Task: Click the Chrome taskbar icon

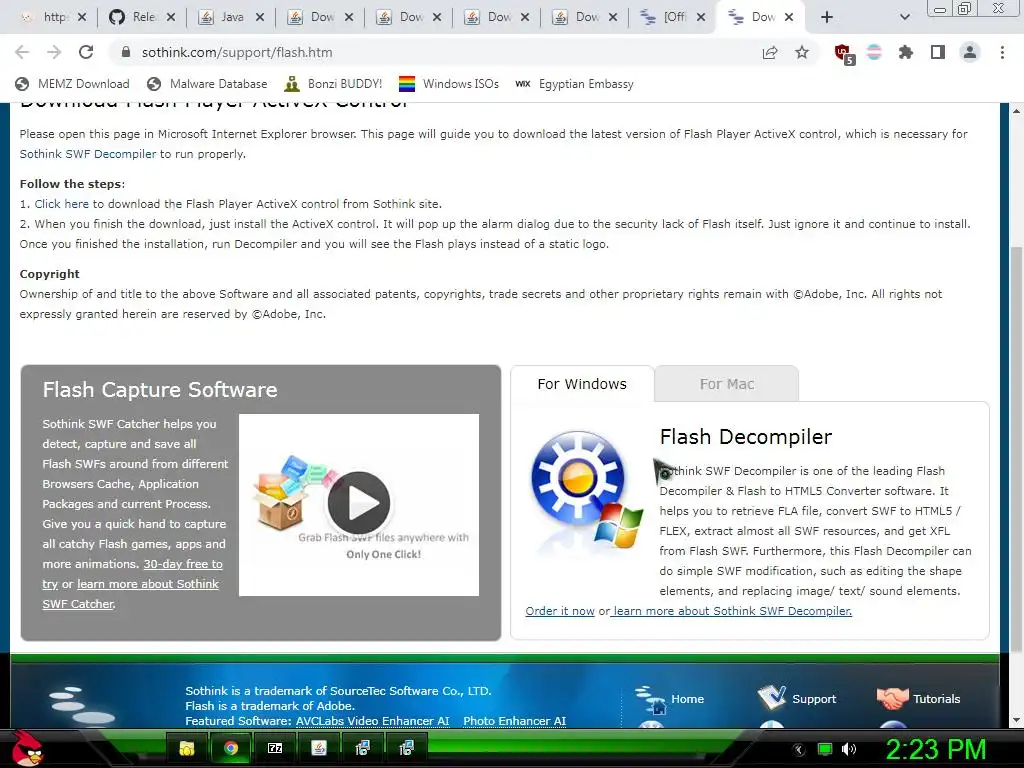Action: click(x=230, y=748)
